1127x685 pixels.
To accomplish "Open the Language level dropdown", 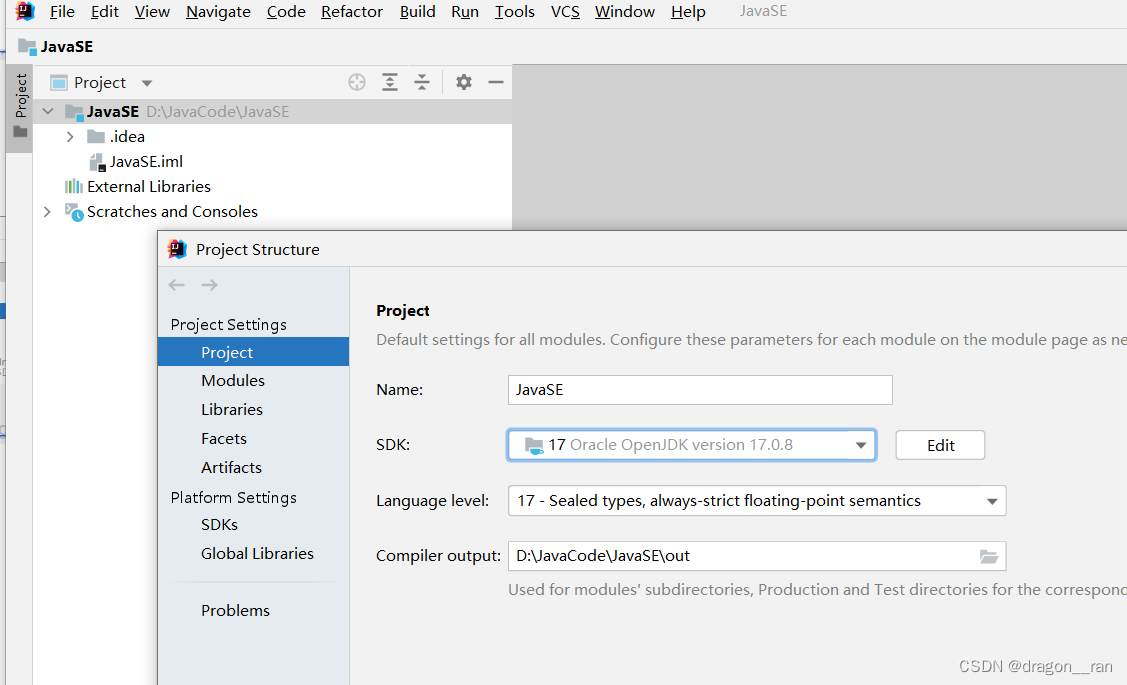I will click(992, 501).
